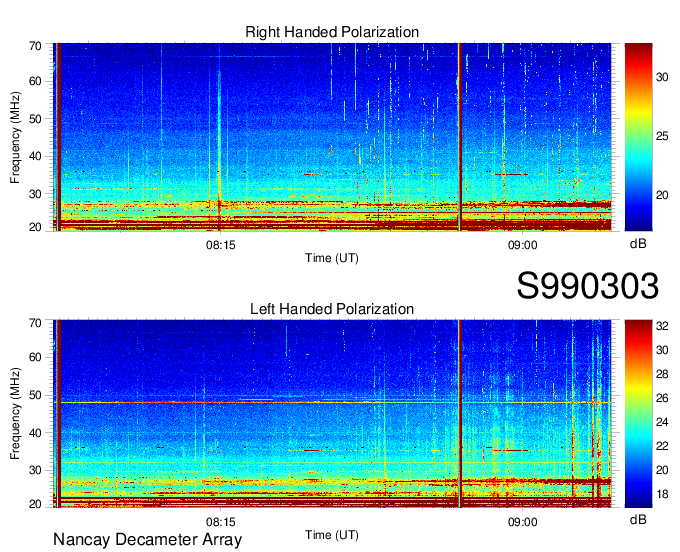Click the Left Handed Polarization color bar
This screenshot has height=552, width=680.
tap(638, 414)
